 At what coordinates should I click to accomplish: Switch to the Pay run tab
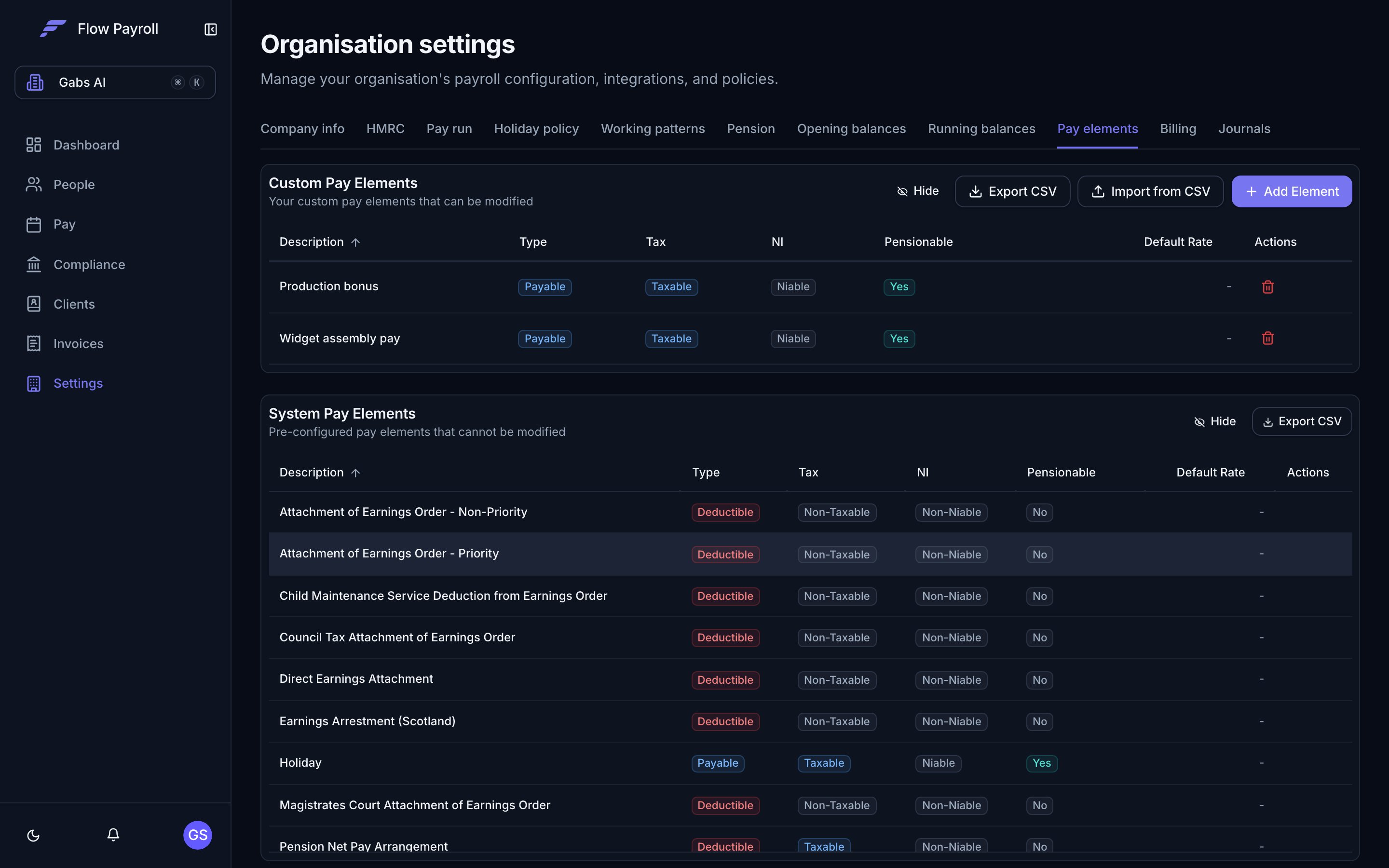click(x=449, y=129)
